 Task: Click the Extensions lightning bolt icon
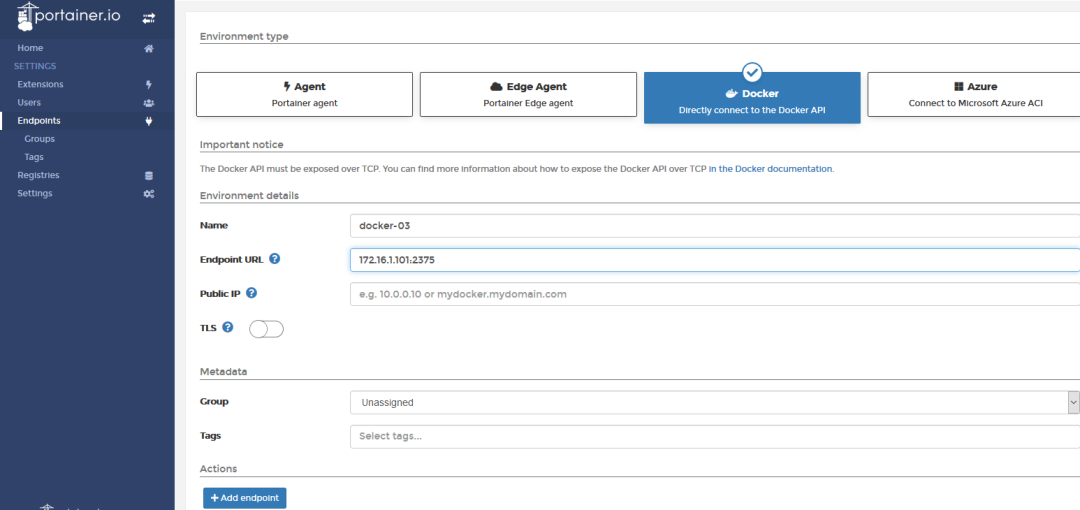[149, 85]
